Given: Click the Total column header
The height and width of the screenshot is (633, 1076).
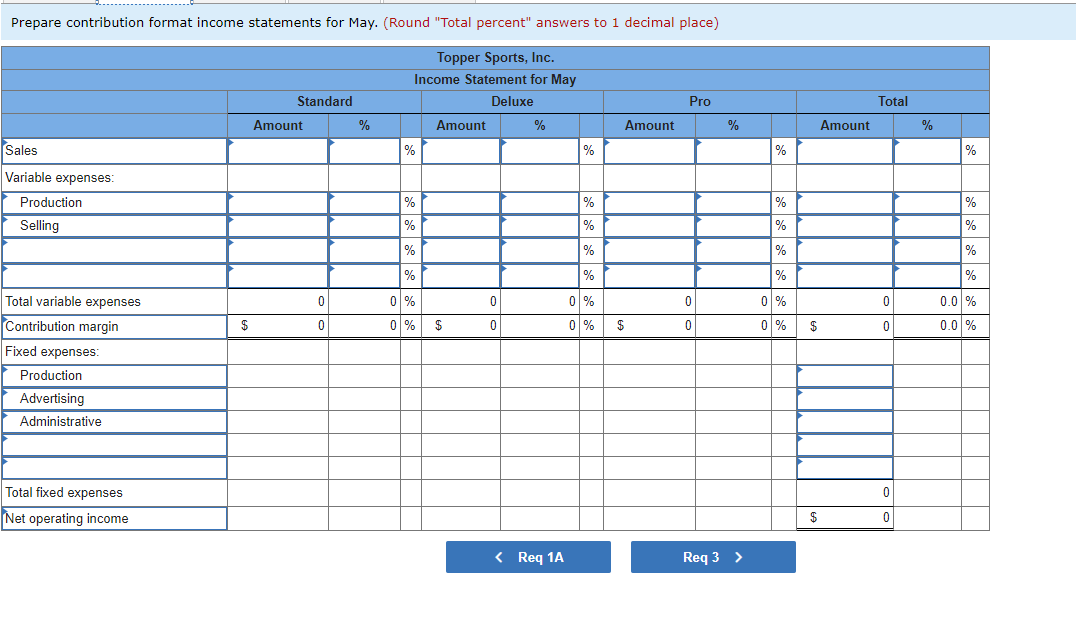Looking at the screenshot, I should [893, 102].
